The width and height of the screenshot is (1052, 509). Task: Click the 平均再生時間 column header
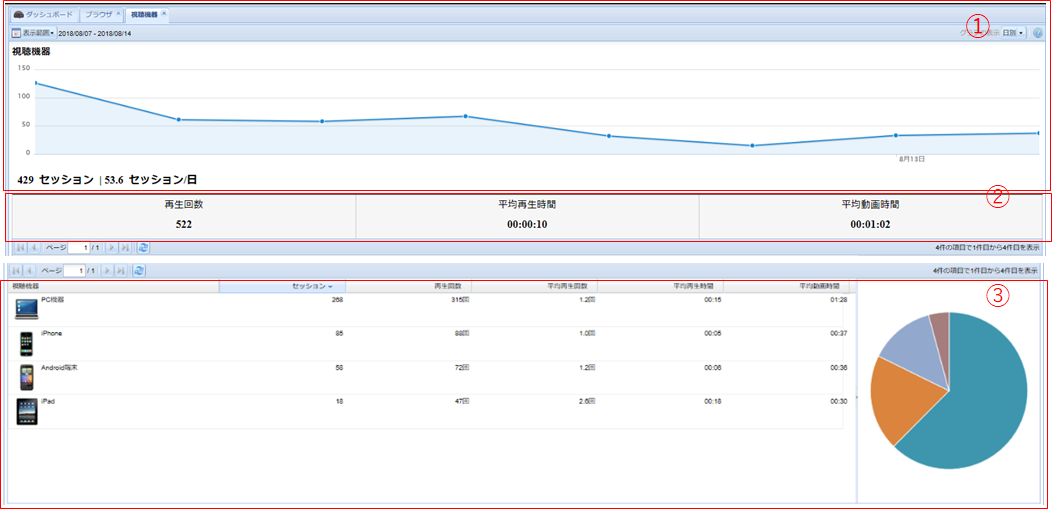660,286
